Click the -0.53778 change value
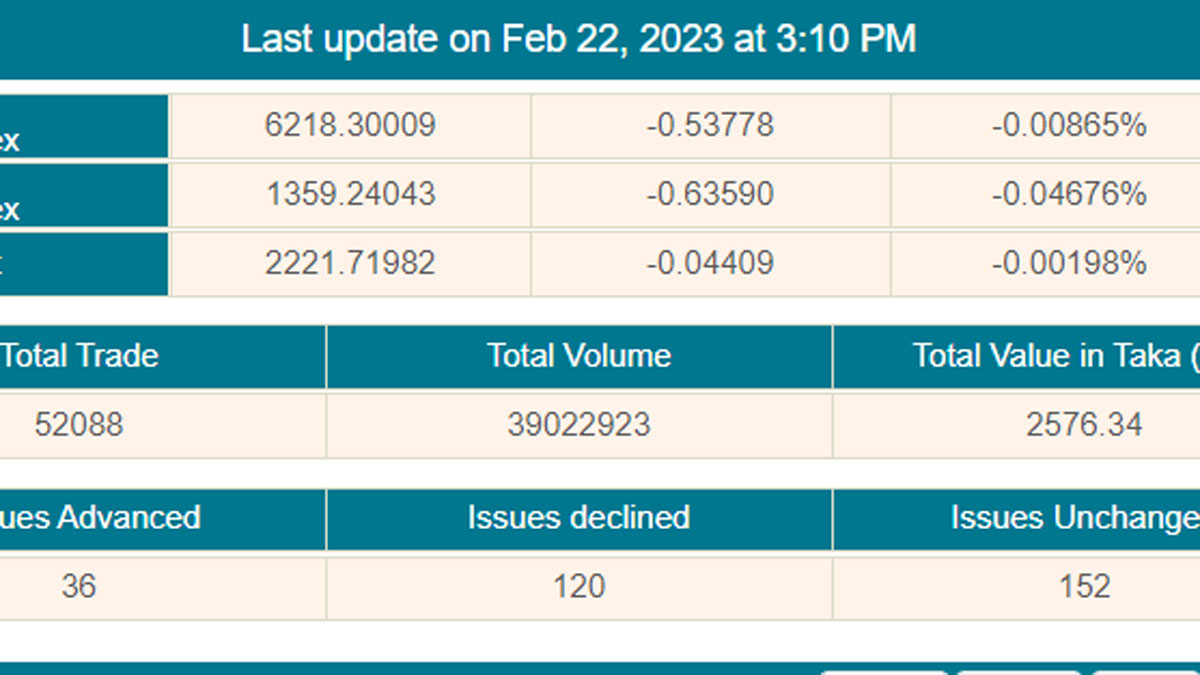1200x675 pixels. [710, 125]
